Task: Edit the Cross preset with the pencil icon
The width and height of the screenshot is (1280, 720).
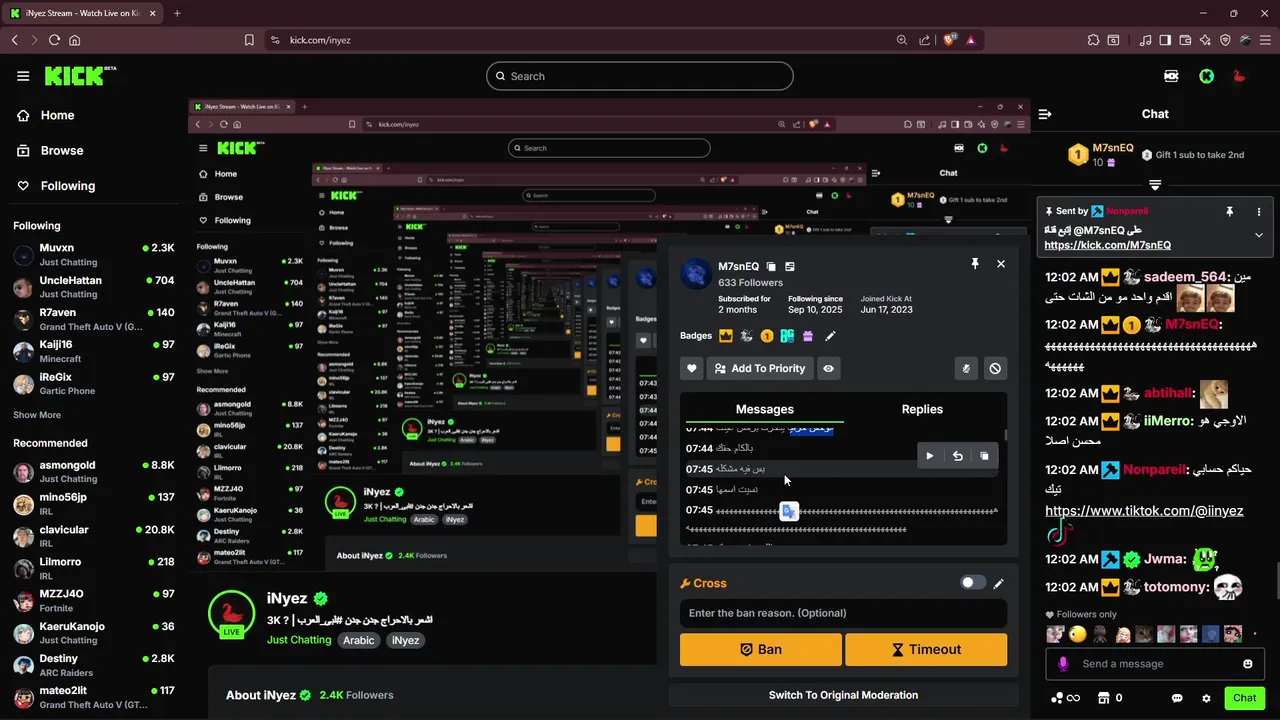Action: [x=998, y=583]
